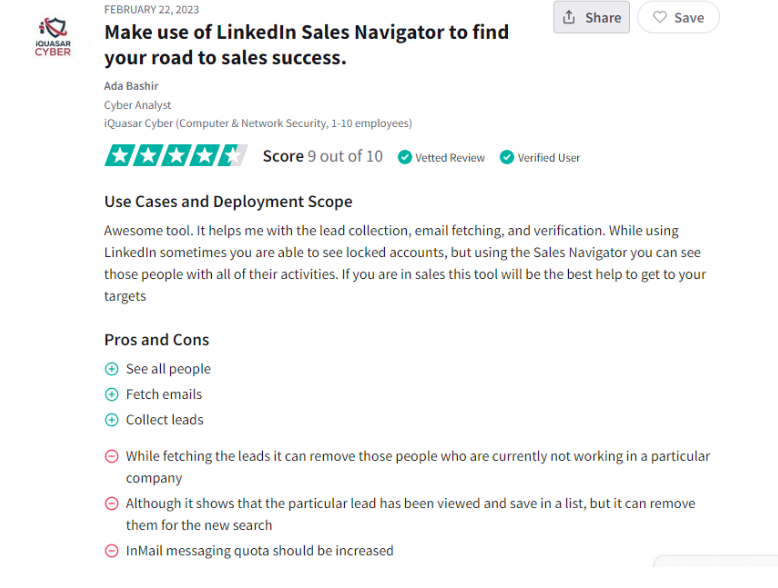778x588 pixels.
Task: Click the Score 9 out of 10 text
Action: (x=323, y=156)
